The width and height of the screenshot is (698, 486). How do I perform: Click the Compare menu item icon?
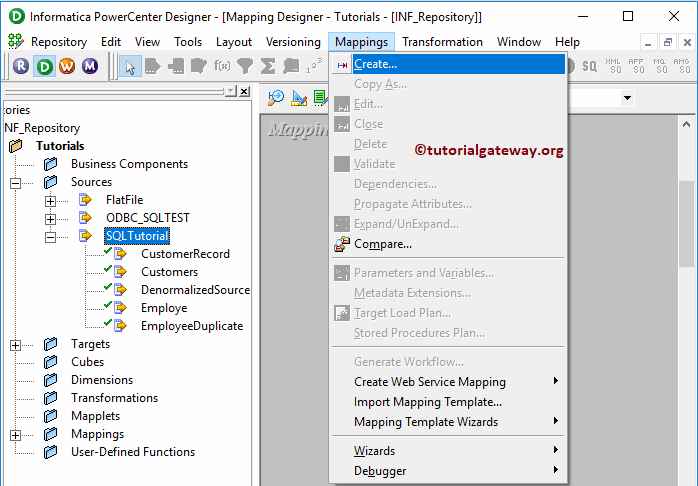(x=342, y=244)
